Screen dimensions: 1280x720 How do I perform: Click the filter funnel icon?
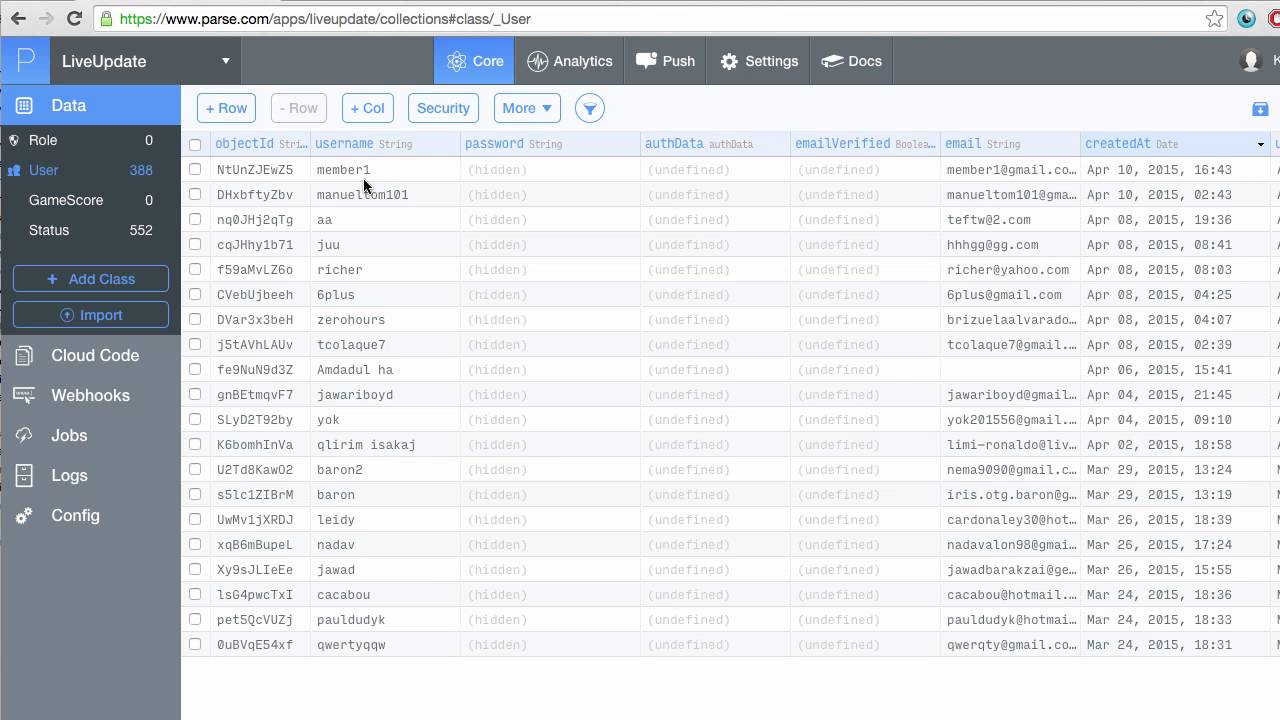tap(590, 108)
